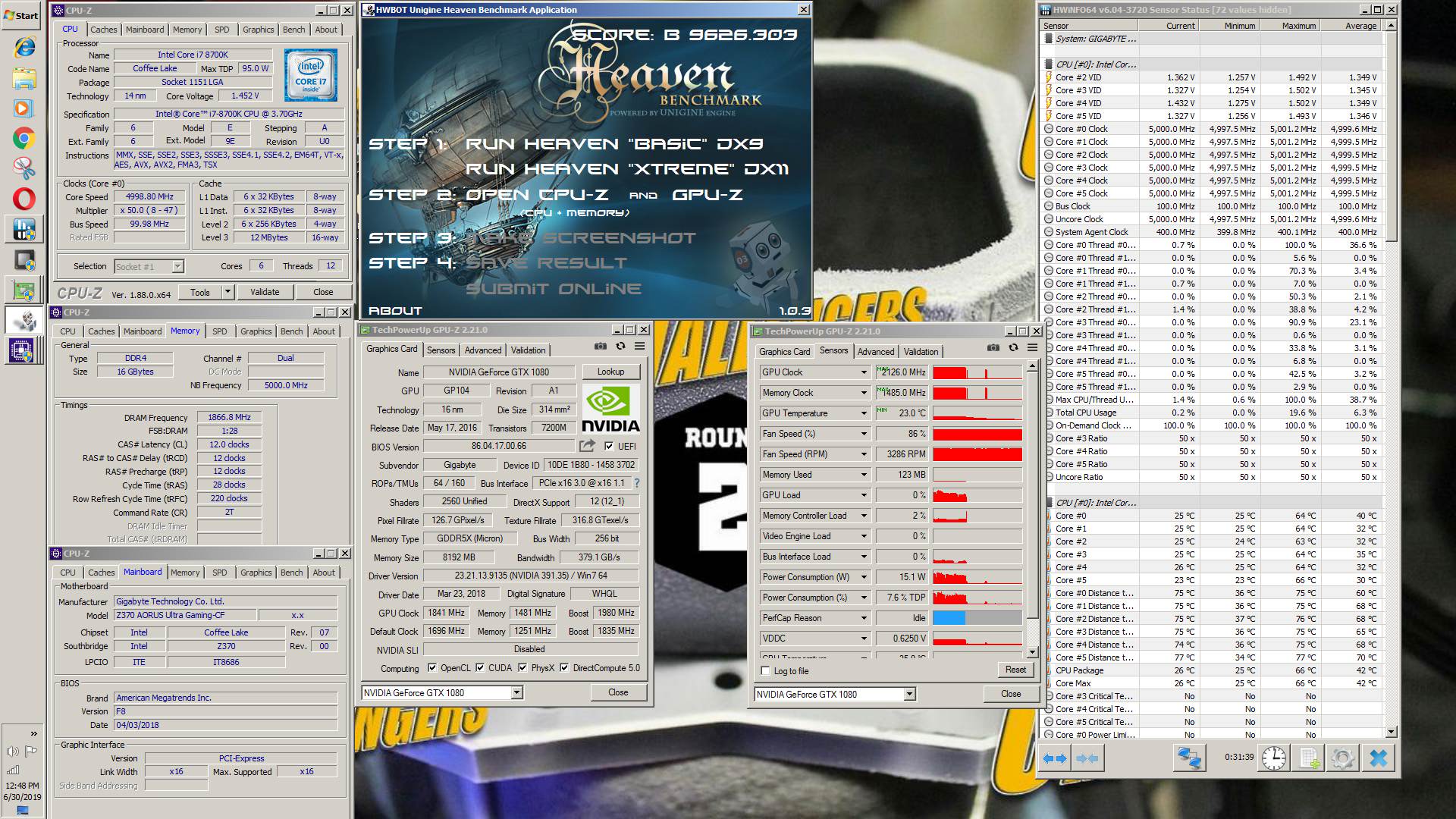Open HWiNFO settings gear icon
This screenshot has width=1456, height=819.
[x=1342, y=758]
